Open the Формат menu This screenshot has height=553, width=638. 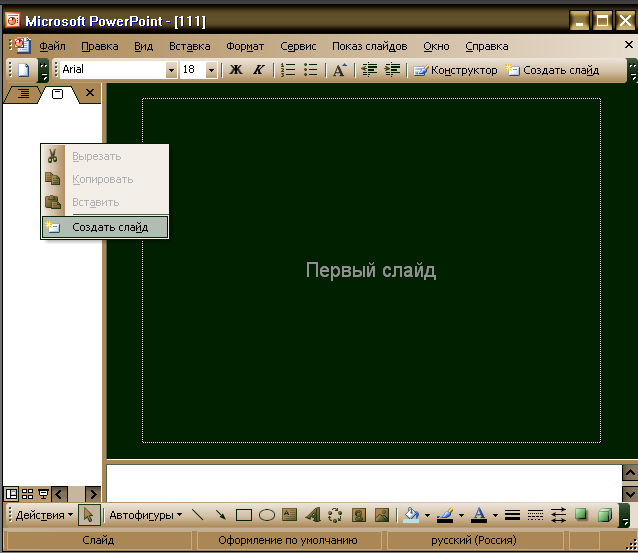coord(245,46)
